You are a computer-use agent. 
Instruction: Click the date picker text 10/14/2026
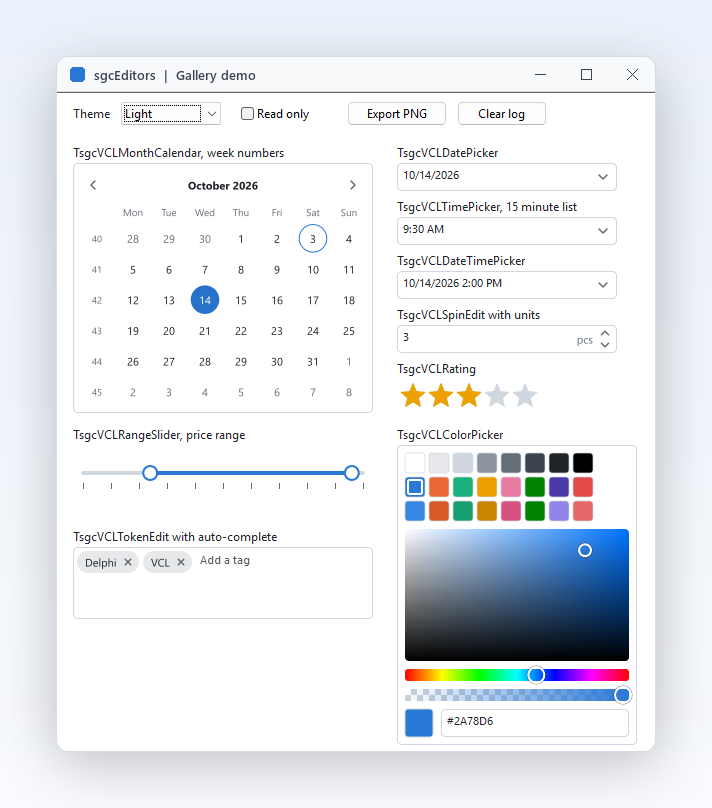[x=431, y=175]
